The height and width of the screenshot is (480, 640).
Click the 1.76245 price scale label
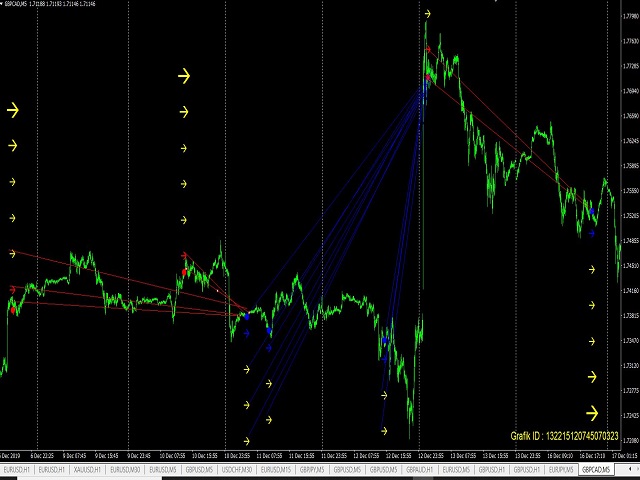(x=630, y=141)
